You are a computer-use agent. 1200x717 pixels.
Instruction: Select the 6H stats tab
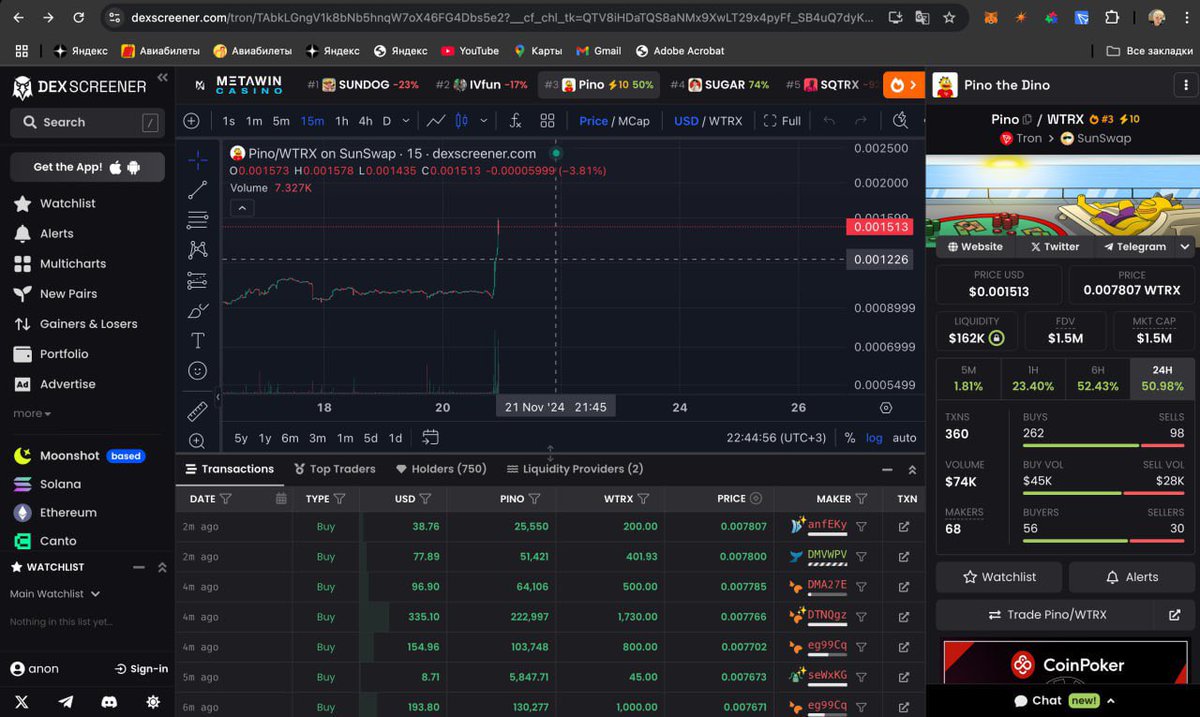1097,378
